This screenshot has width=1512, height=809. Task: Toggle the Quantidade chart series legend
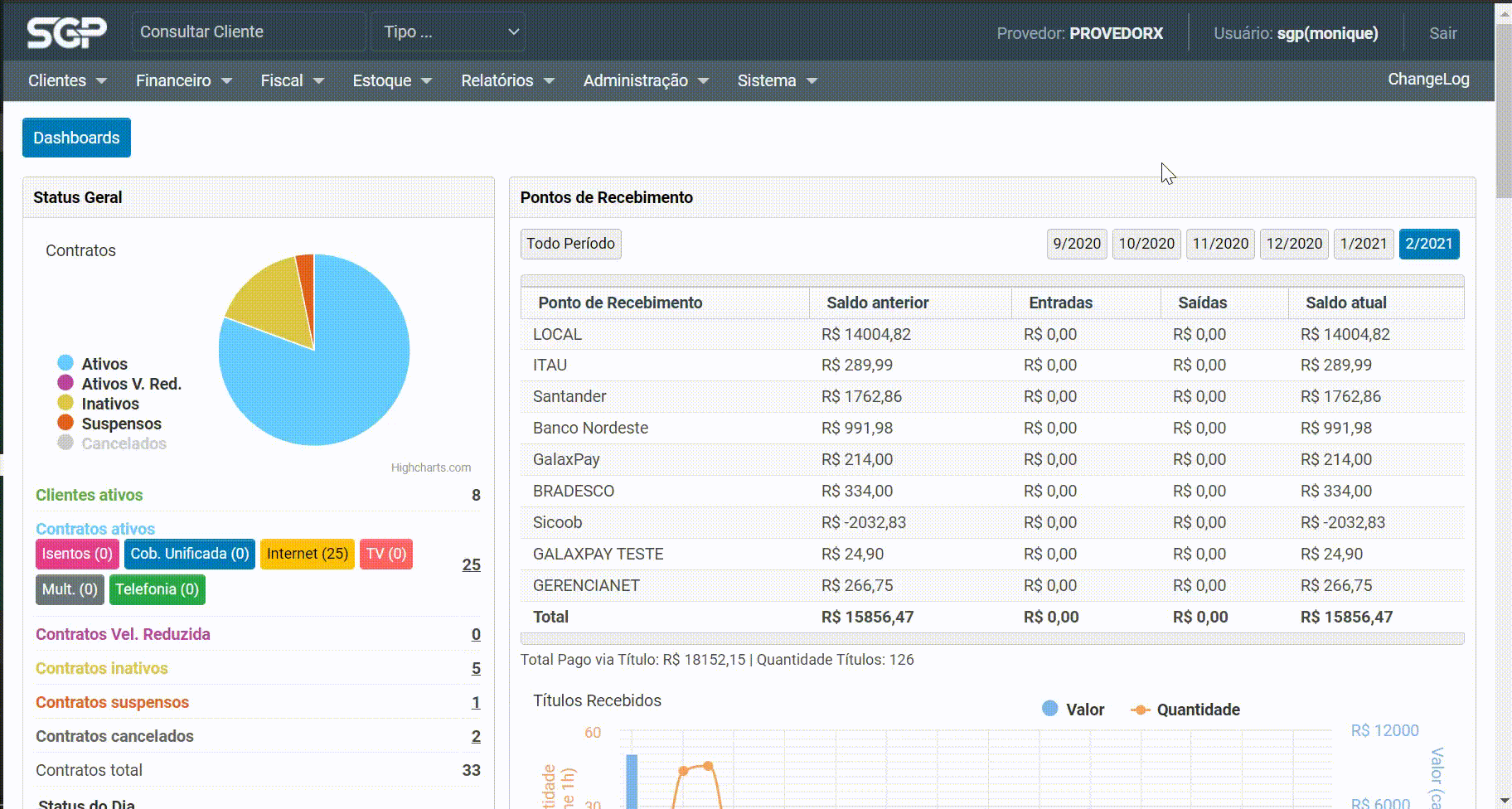(1185, 710)
